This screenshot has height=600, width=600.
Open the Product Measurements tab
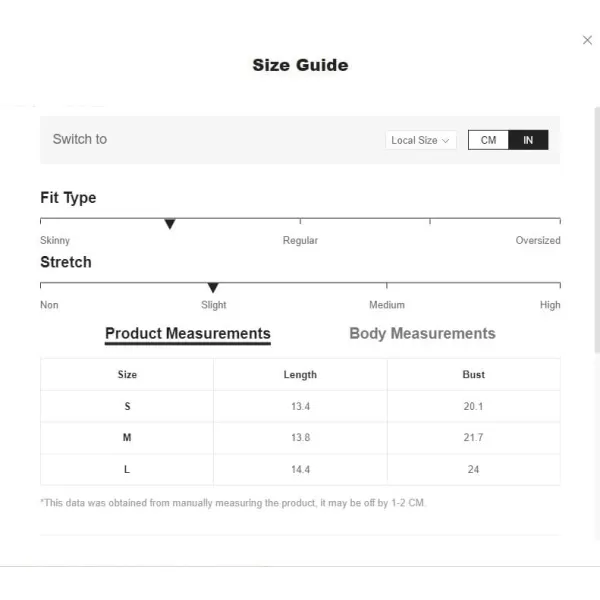[188, 334]
